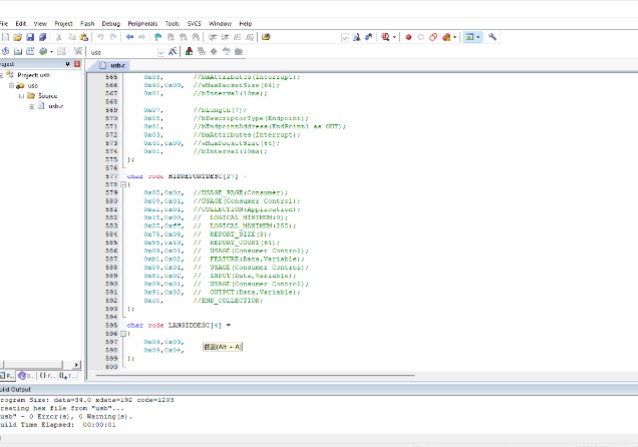Click the editor horizontal scrollbar
Image resolution: width=638 pixels, height=447 pixels.
[x=255, y=375]
